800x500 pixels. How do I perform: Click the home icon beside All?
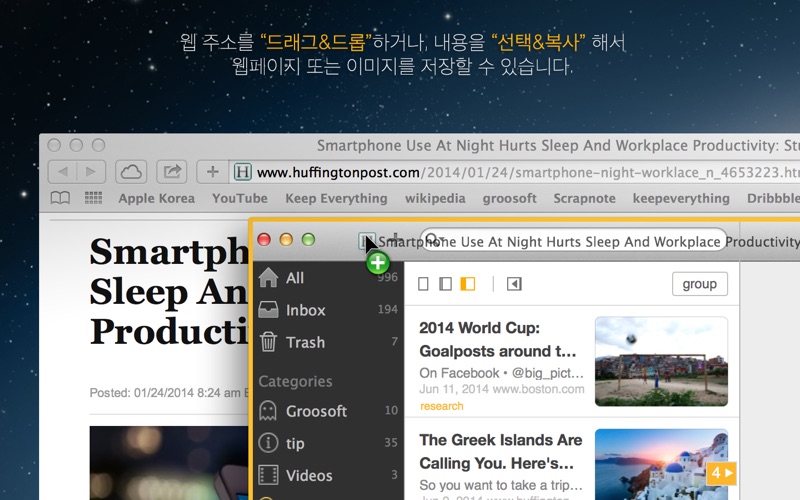[268, 278]
